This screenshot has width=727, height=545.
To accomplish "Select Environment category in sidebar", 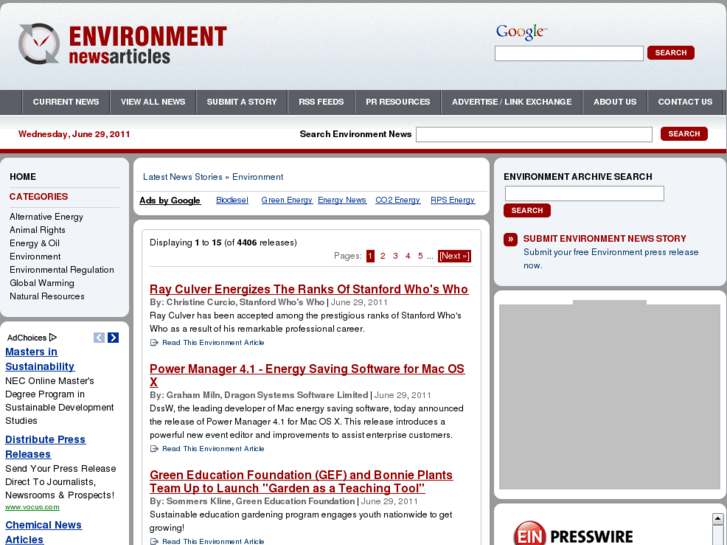I will pyautogui.click(x=35, y=256).
